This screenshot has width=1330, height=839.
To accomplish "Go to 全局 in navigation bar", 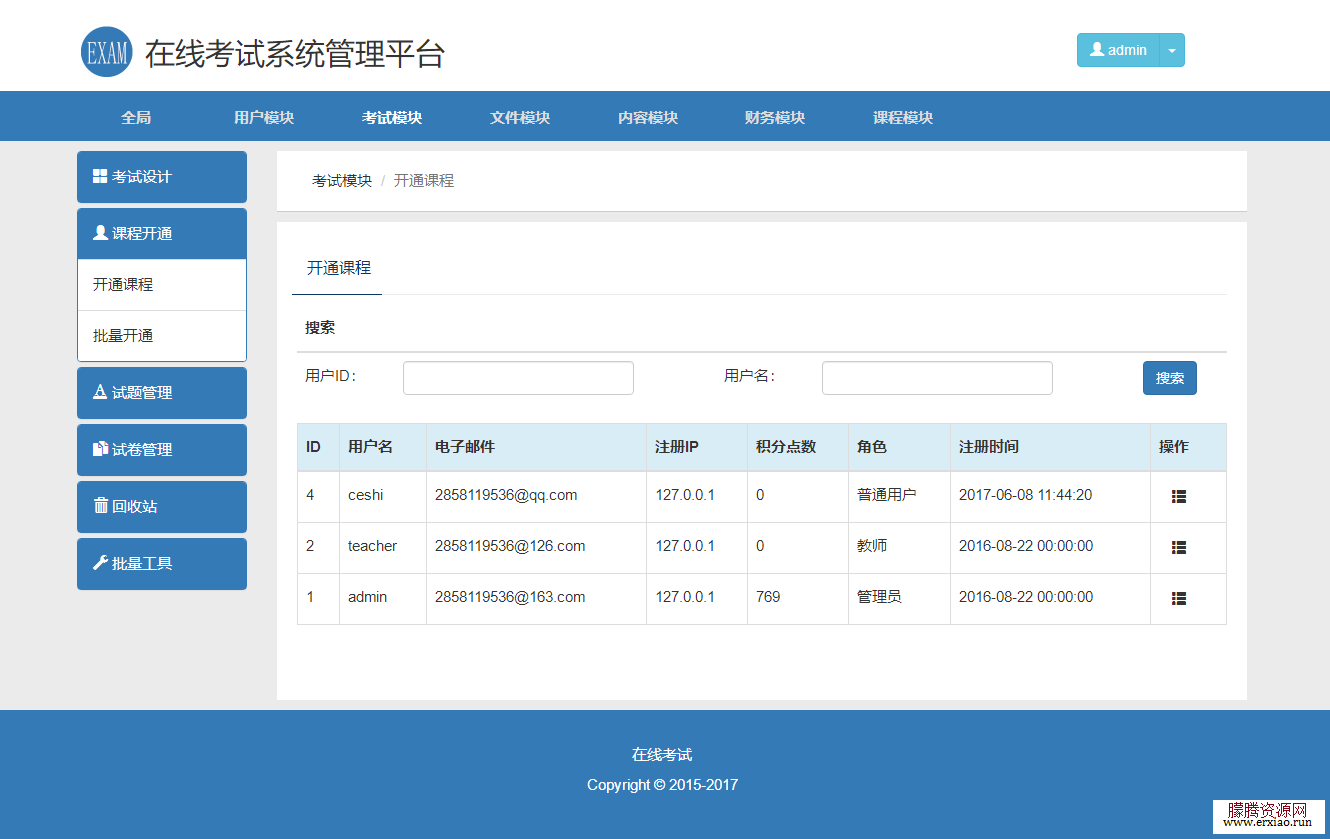I will (136, 117).
